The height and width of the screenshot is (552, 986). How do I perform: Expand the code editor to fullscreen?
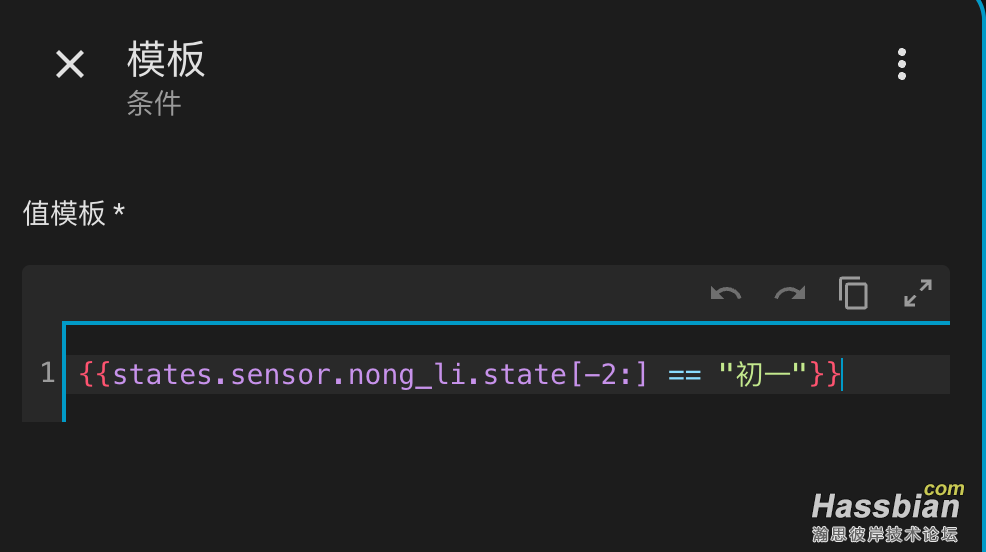click(x=917, y=293)
